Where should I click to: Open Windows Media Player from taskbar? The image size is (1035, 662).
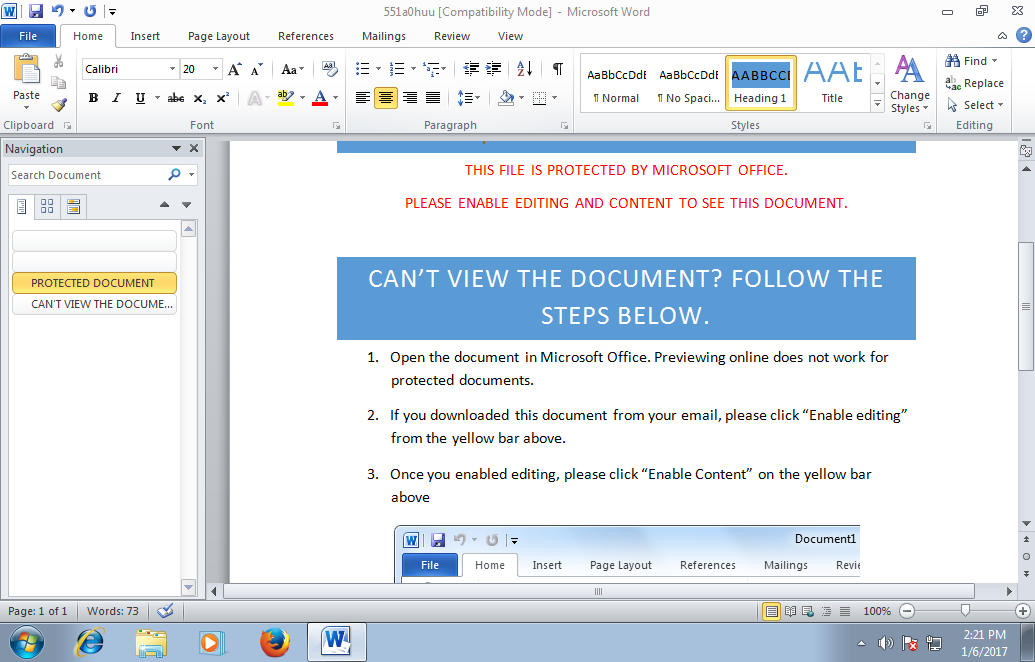coord(213,642)
